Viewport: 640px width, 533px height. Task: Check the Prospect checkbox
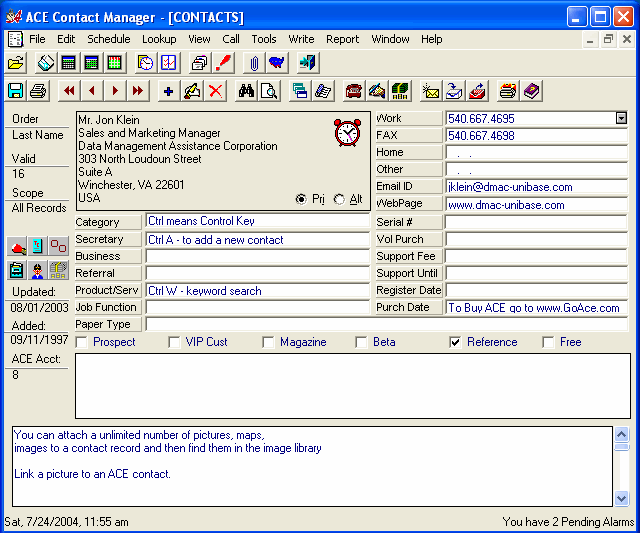coord(82,342)
